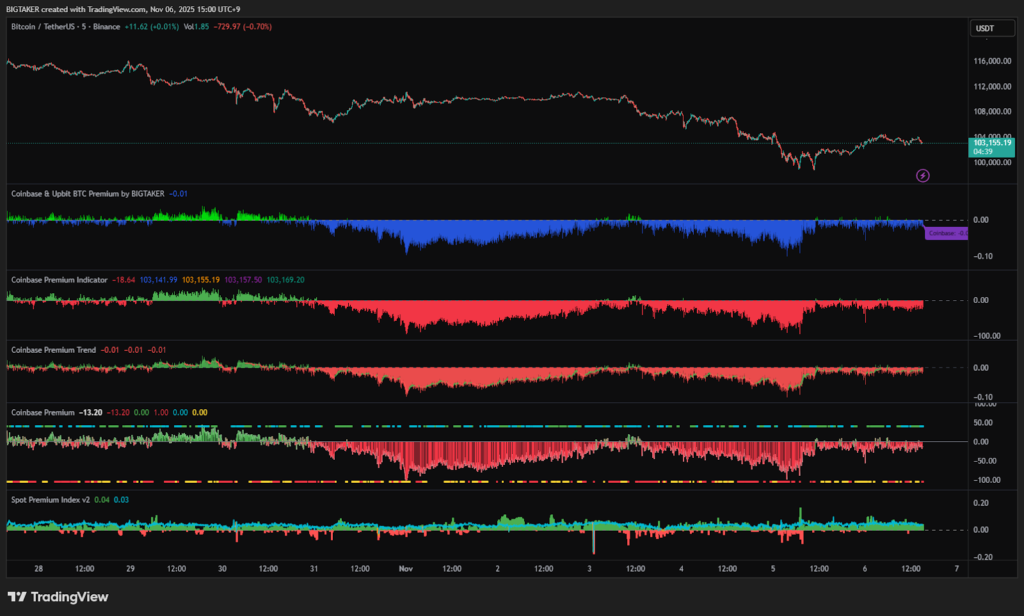Click the blue 0.03 Spot Premium value

(x=121, y=500)
